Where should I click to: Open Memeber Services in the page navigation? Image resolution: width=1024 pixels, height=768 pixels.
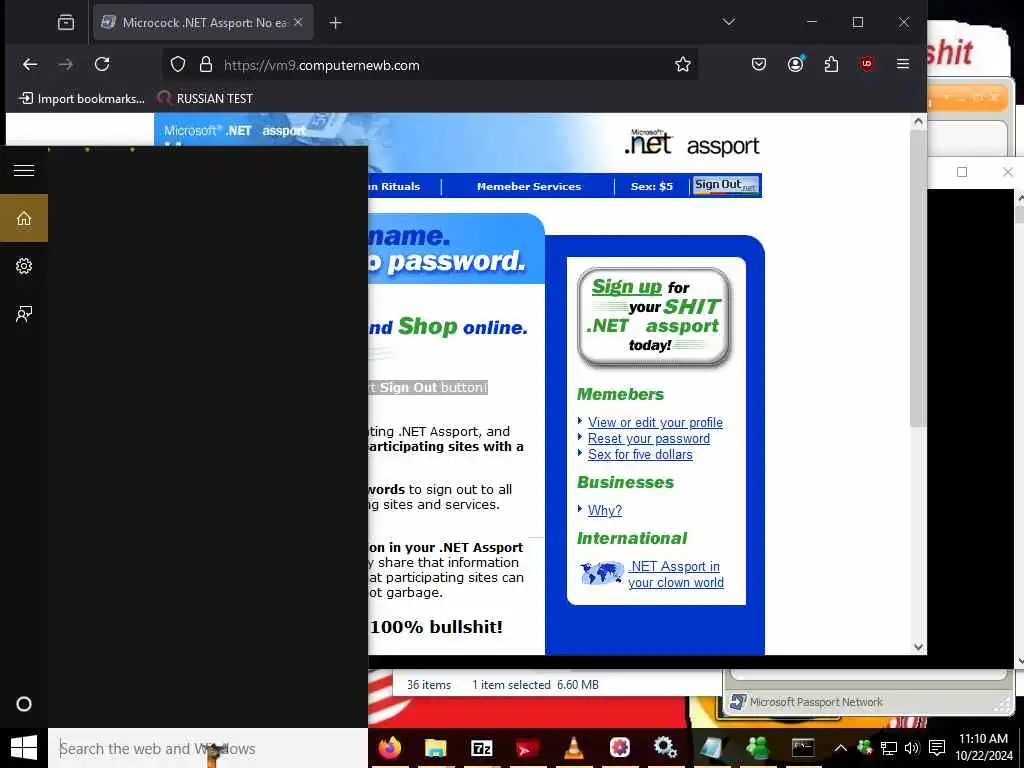(528, 186)
